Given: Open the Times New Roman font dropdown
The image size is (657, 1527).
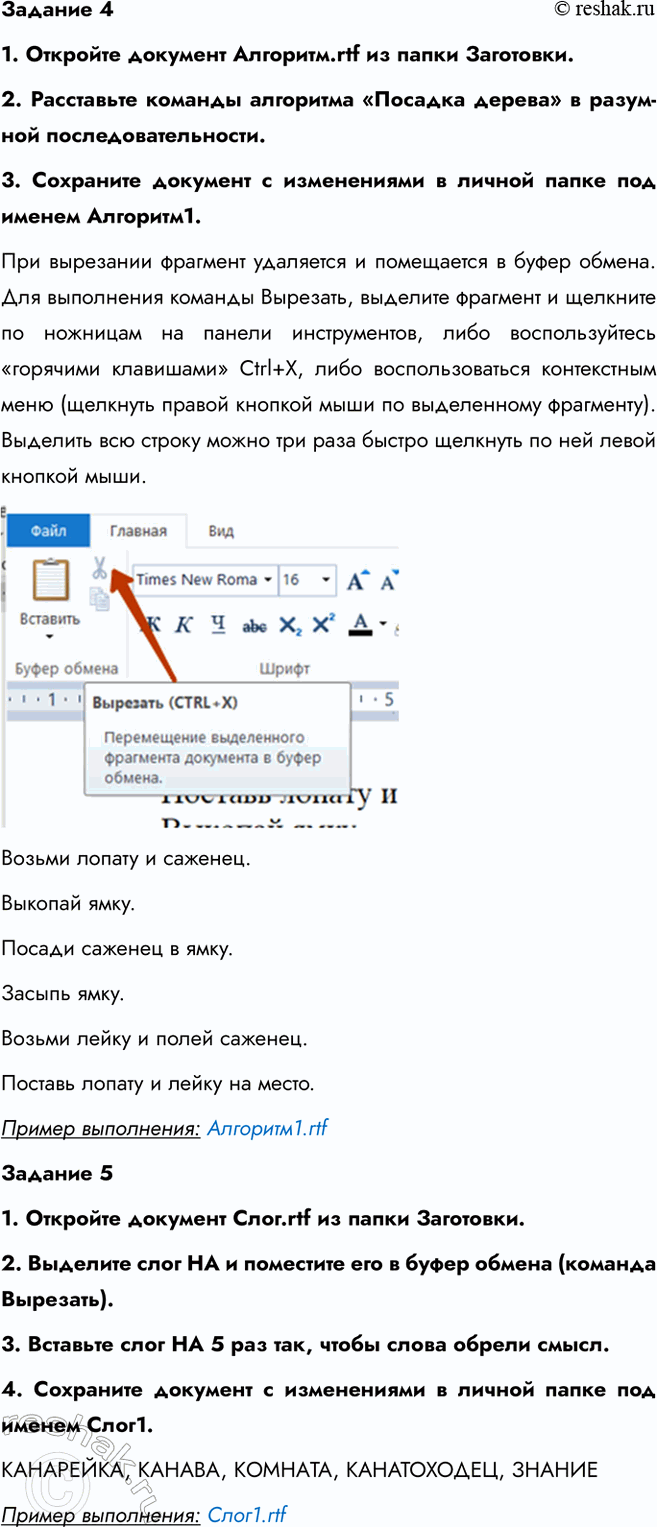Looking at the screenshot, I should point(267,580).
